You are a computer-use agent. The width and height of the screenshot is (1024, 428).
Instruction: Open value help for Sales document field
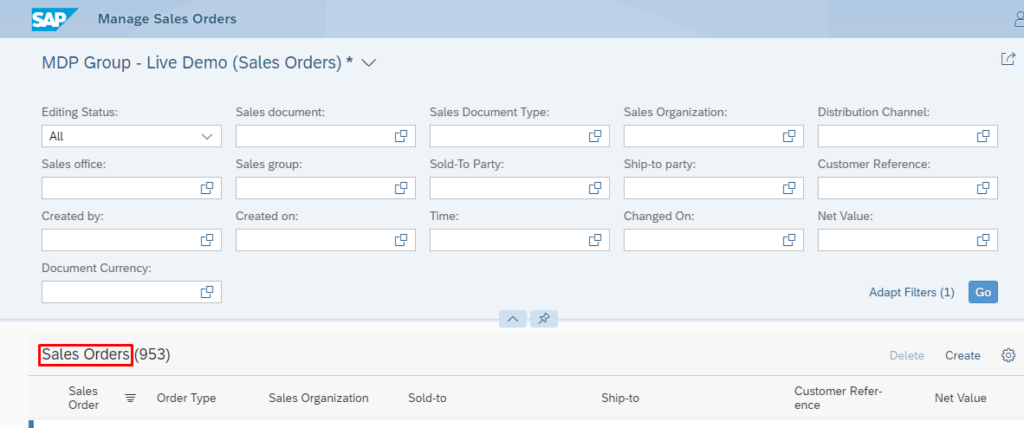click(x=401, y=136)
